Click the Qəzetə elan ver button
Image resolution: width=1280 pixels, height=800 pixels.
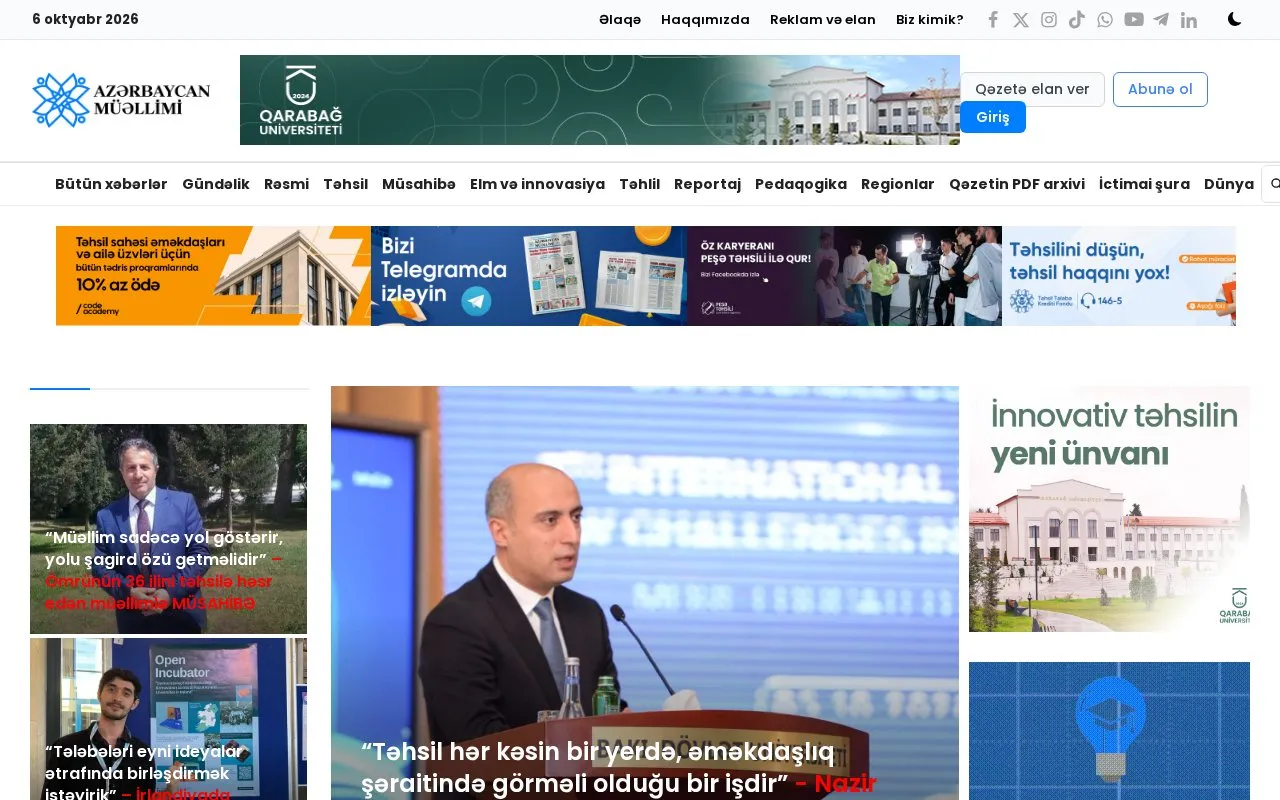pyautogui.click(x=1032, y=89)
